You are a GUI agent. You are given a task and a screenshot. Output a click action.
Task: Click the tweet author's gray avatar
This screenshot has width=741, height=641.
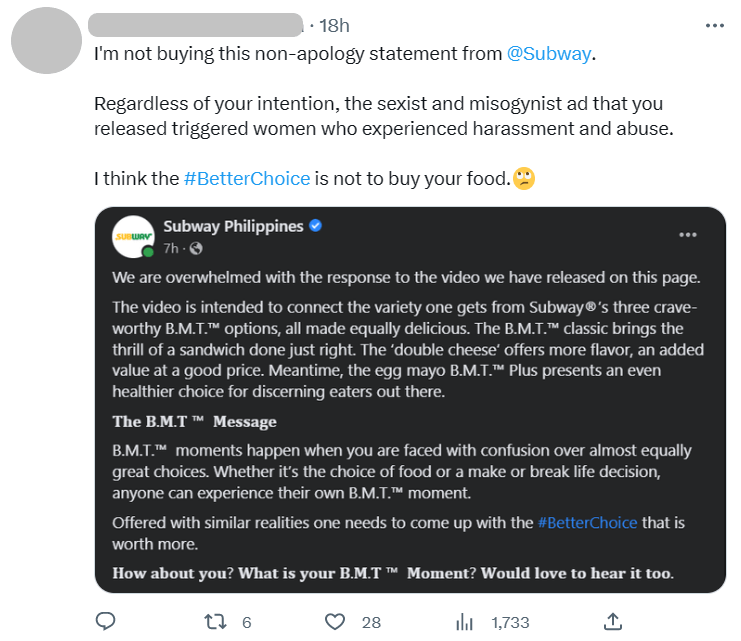click(46, 40)
